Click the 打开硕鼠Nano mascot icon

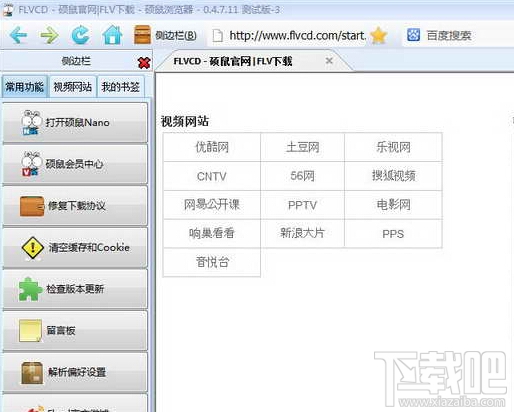coord(31,123)
